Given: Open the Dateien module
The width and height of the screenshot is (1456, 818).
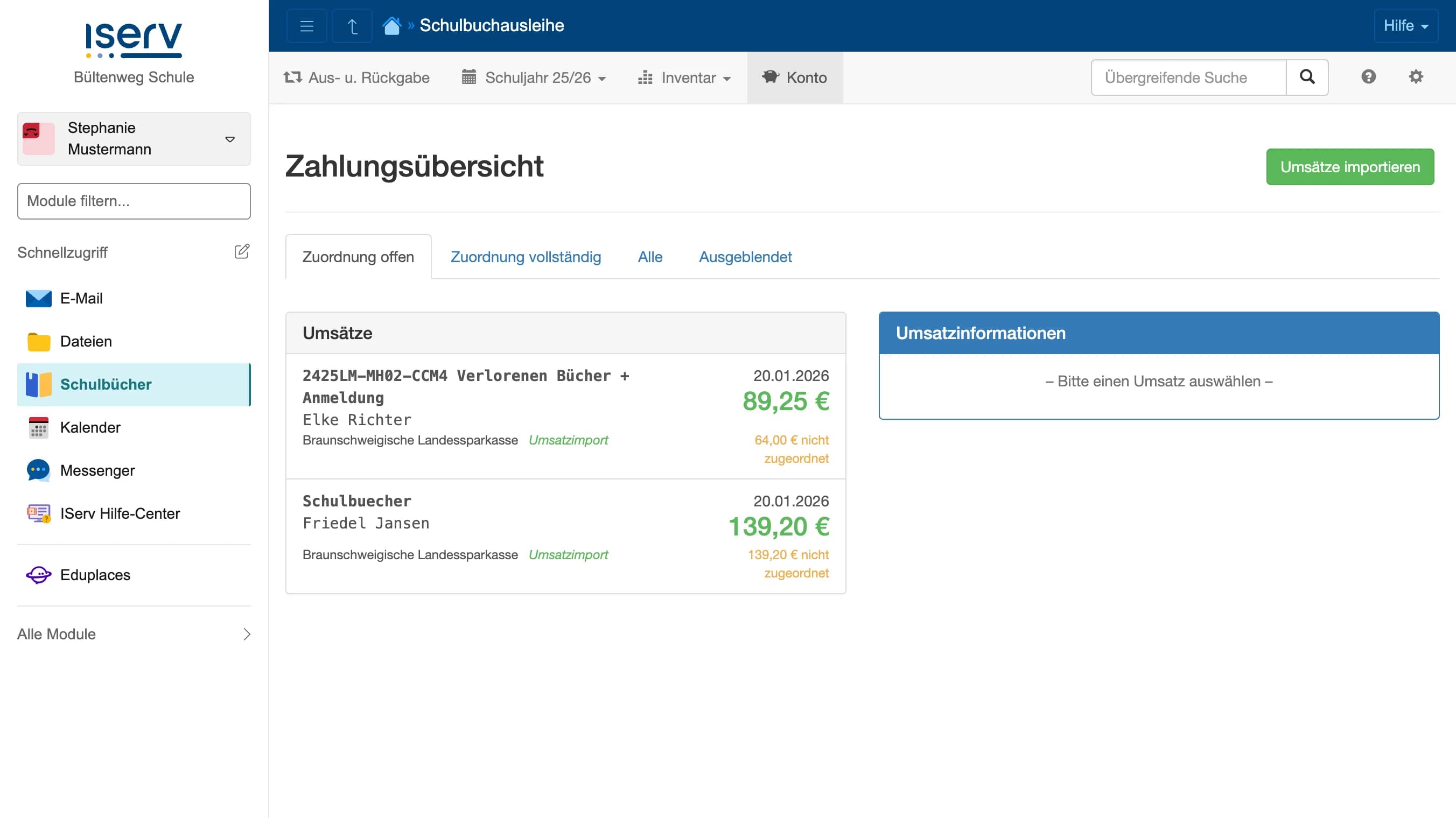Looking at the screenshot, I should coord(86,341).
